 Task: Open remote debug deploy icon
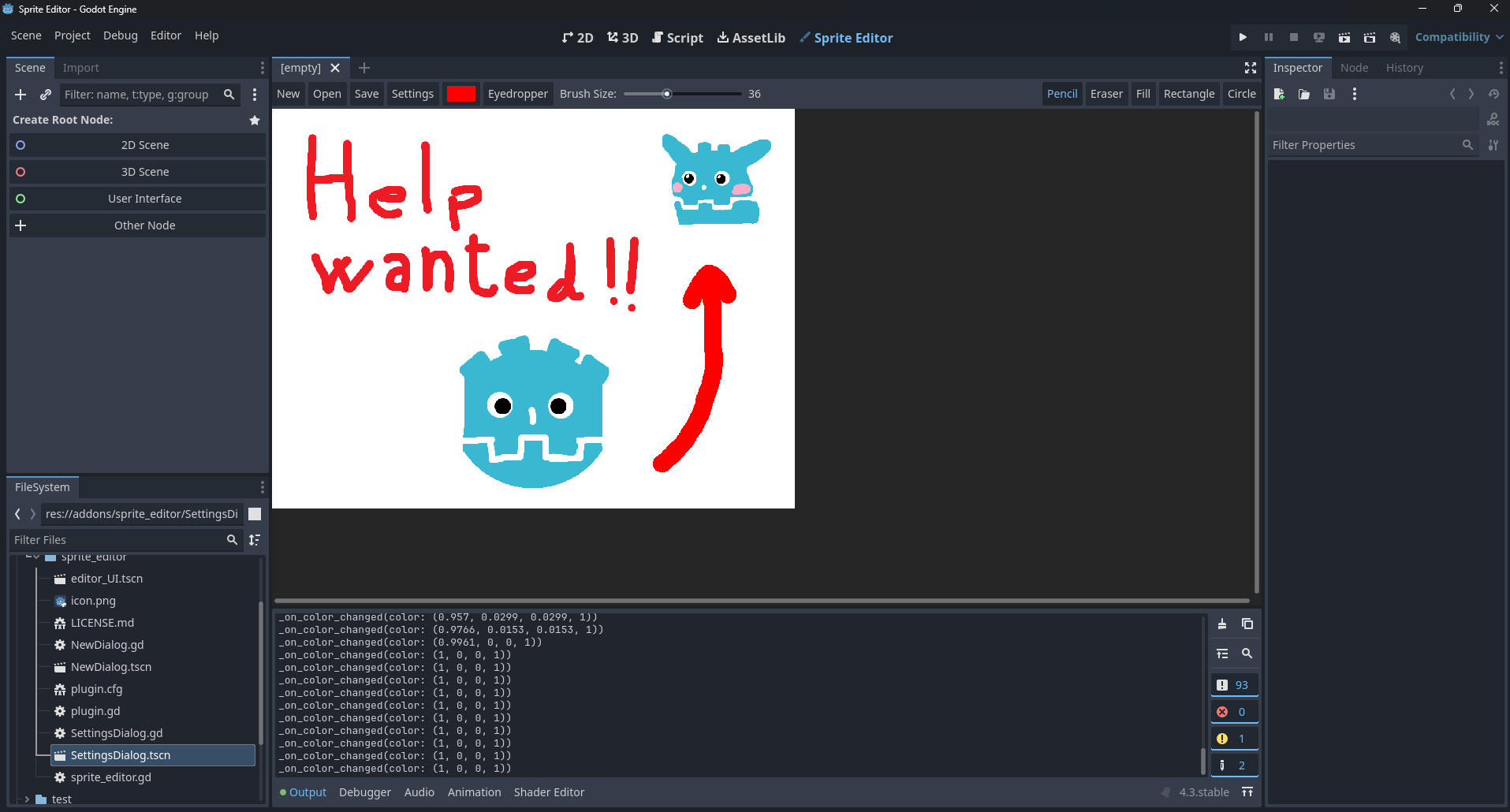click(1318, 37)
